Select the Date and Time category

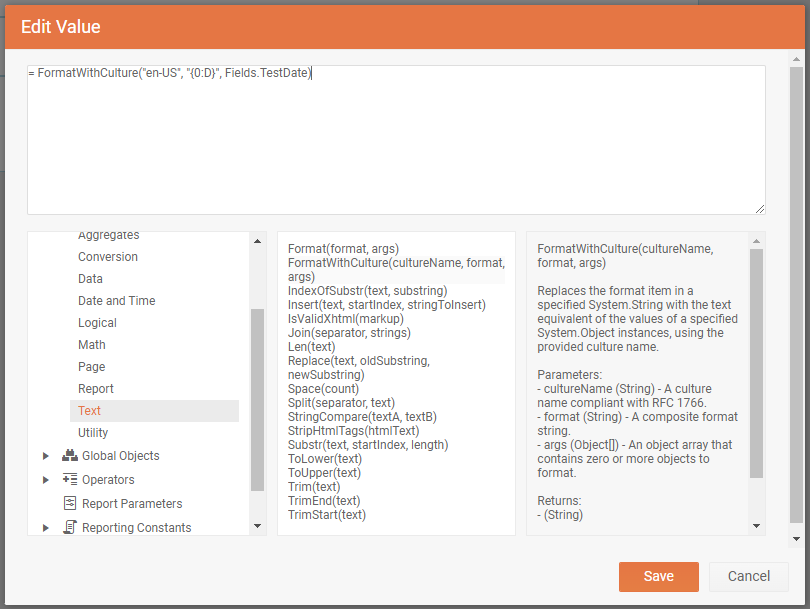click(116, 301)
